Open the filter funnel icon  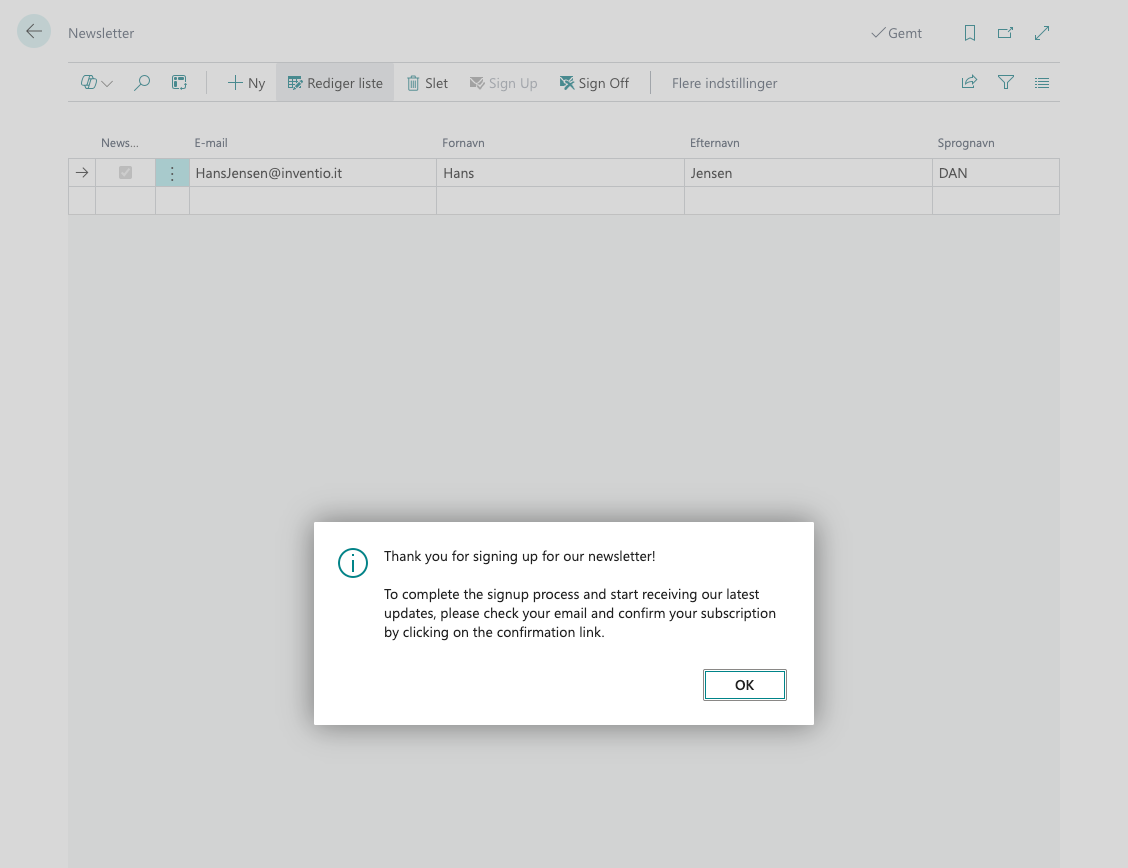1006,83
